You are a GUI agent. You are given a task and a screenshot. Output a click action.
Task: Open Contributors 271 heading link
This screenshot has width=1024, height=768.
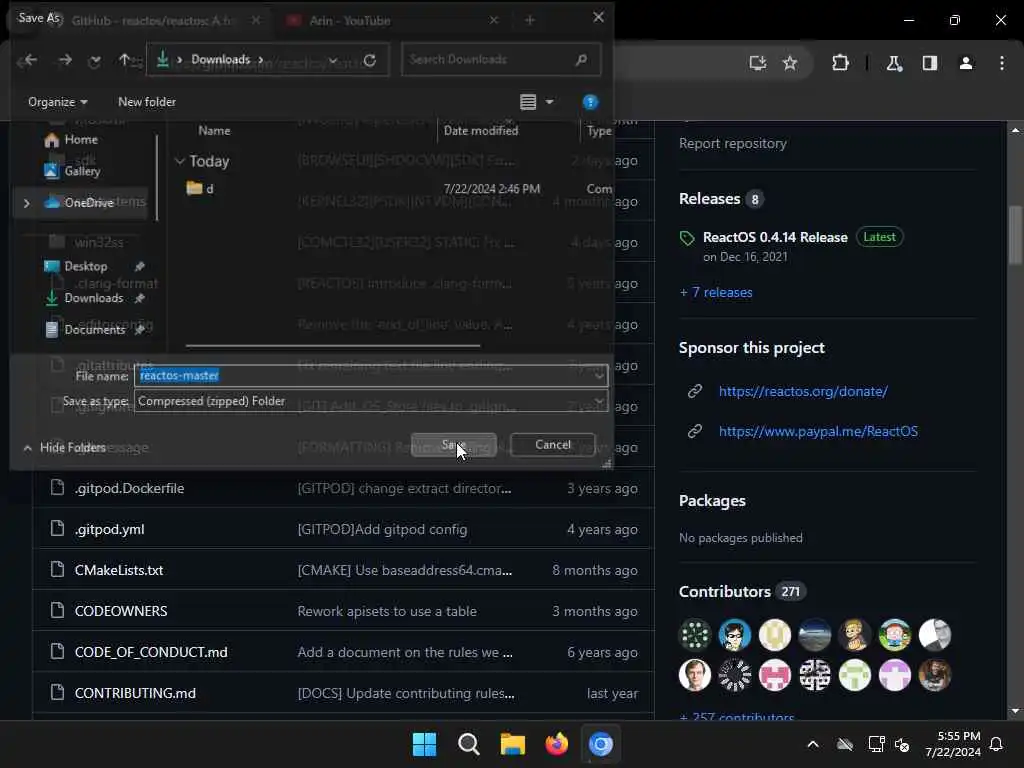[x=742, y=592]
